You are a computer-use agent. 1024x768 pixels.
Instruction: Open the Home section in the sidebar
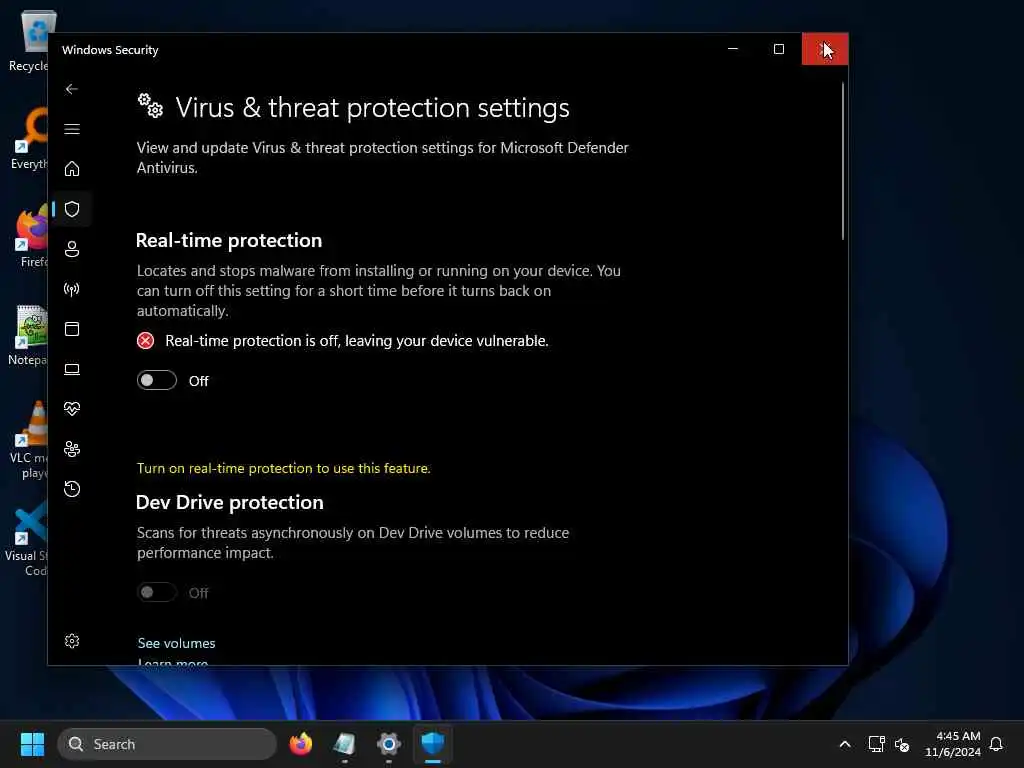[x=72, y=169]
